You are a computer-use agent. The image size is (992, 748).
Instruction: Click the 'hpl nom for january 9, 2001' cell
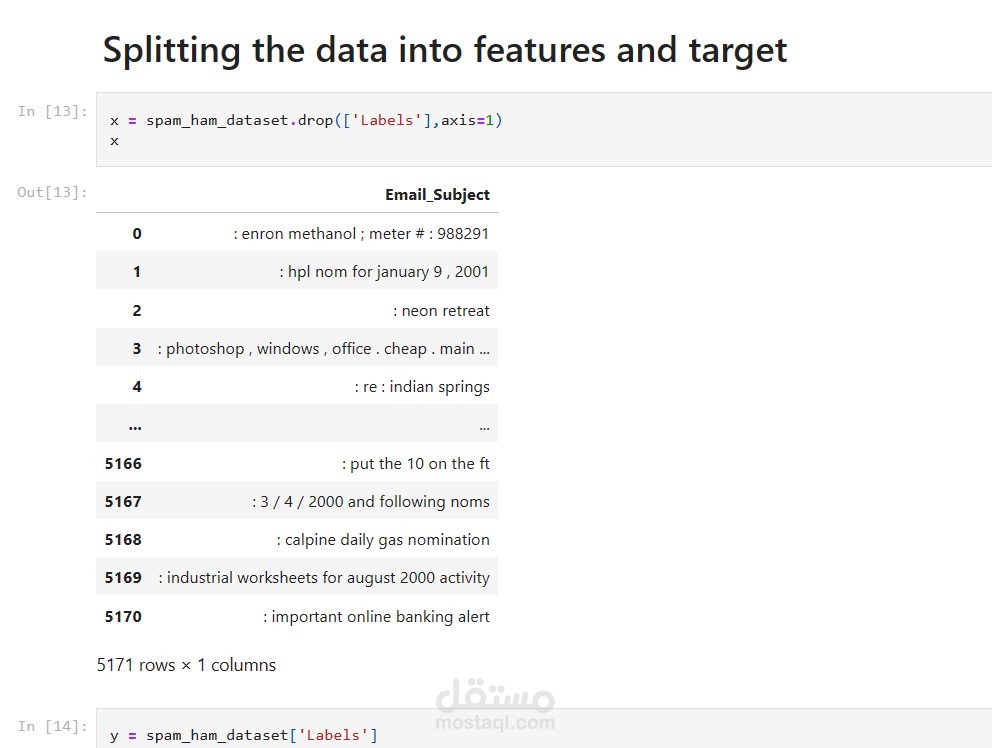384,271
